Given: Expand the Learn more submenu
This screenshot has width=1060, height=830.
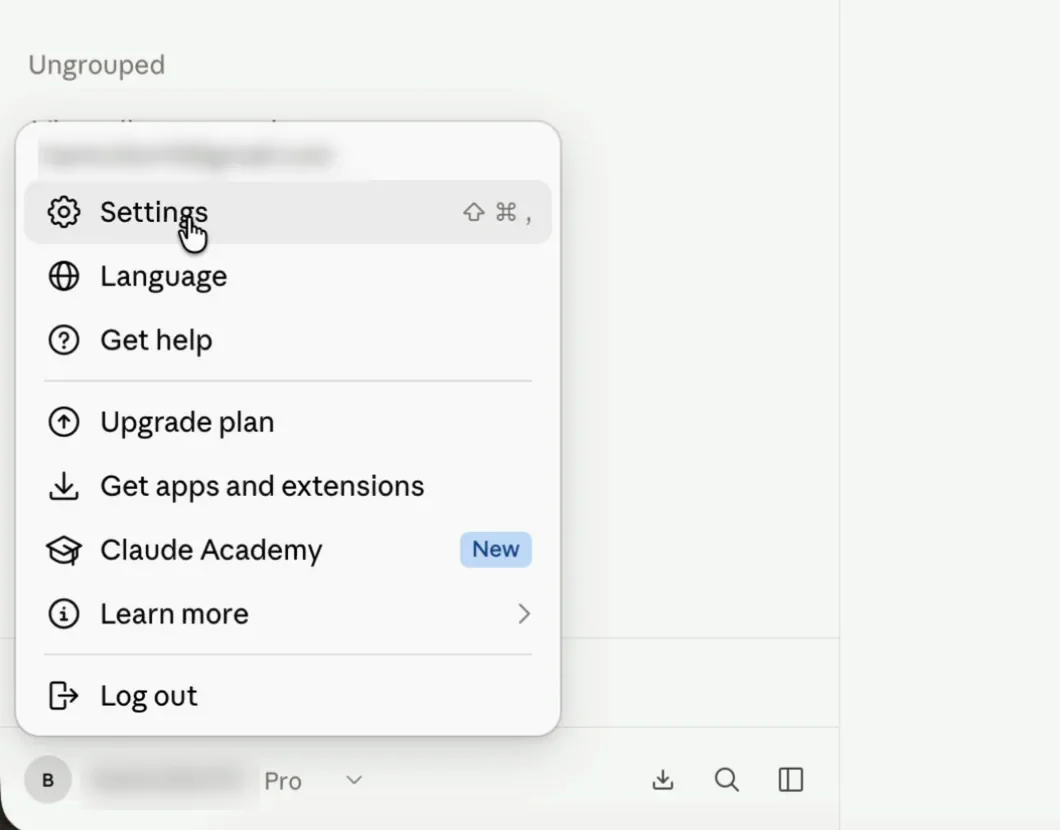Looking at the screenshot, I should (288, 614).
